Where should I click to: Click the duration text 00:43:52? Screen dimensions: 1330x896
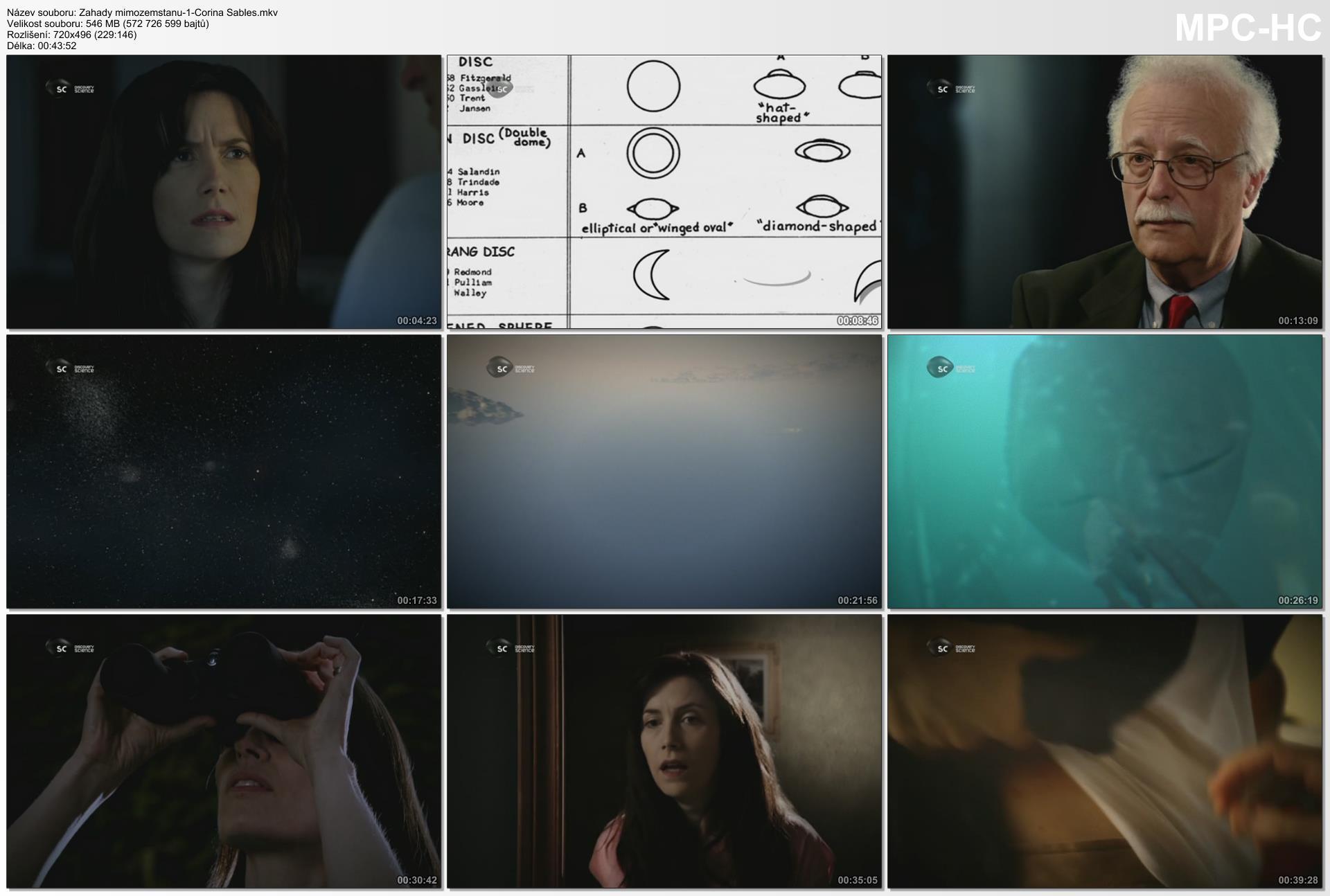point(57,46)
